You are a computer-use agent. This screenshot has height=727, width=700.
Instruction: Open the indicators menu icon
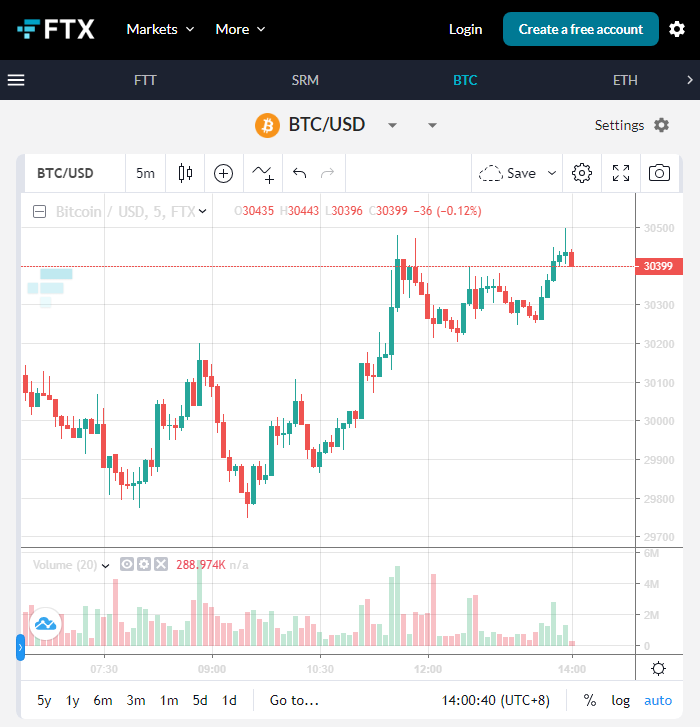tap(263, 173)
